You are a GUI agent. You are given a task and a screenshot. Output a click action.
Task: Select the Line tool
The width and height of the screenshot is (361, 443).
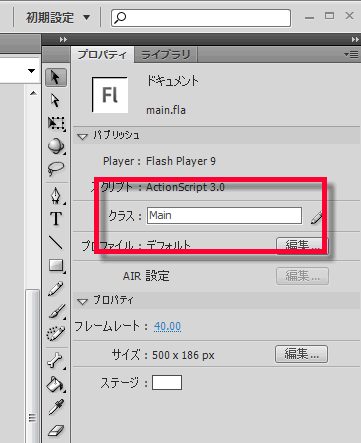(x=56, y=242)
